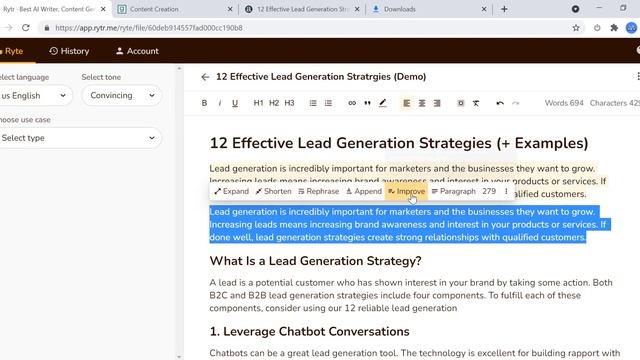The width and height of the screenshot is (640, 360).
Task: Apply H2 heading style
Action: click(274, 103)
